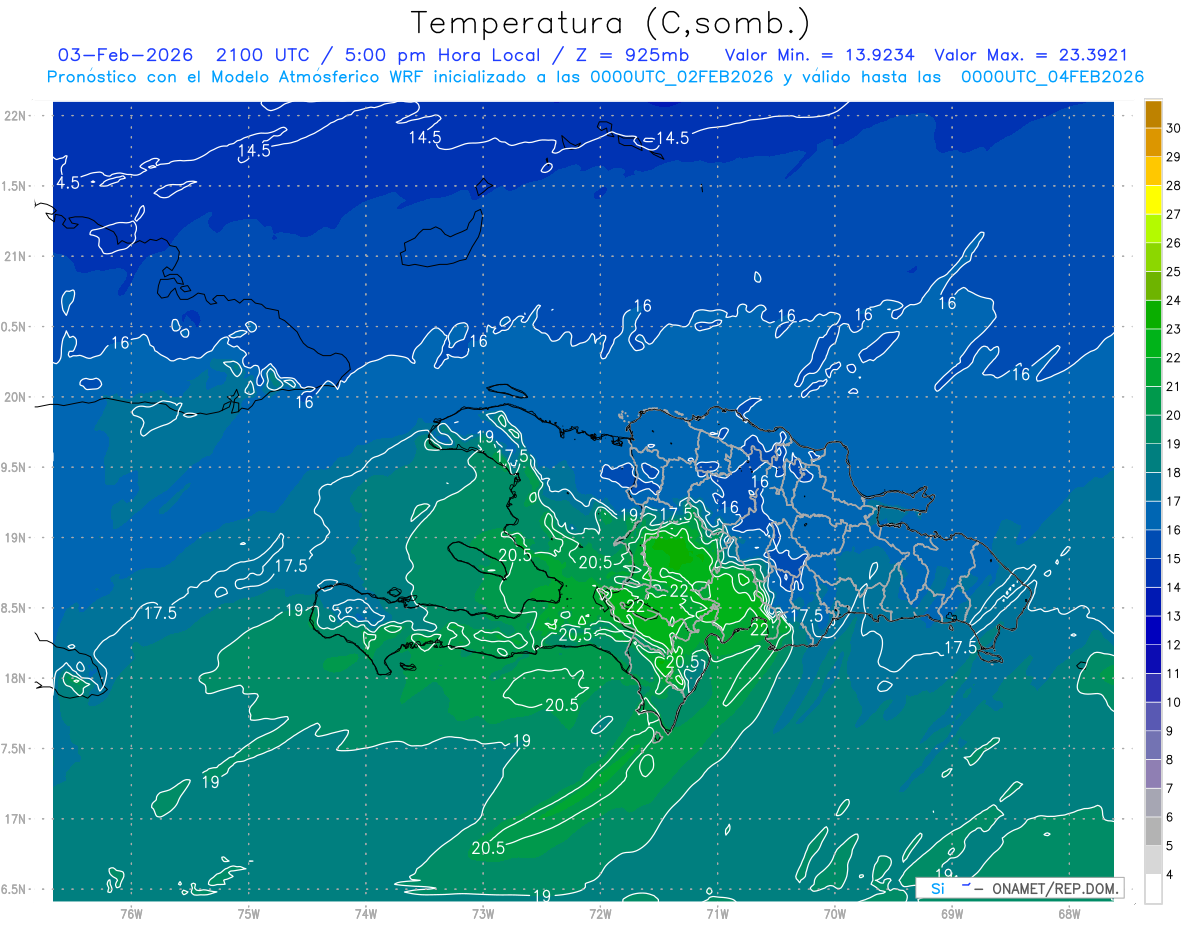
Task: Click the '73W' longitude axis label
Action: [483, 914]
